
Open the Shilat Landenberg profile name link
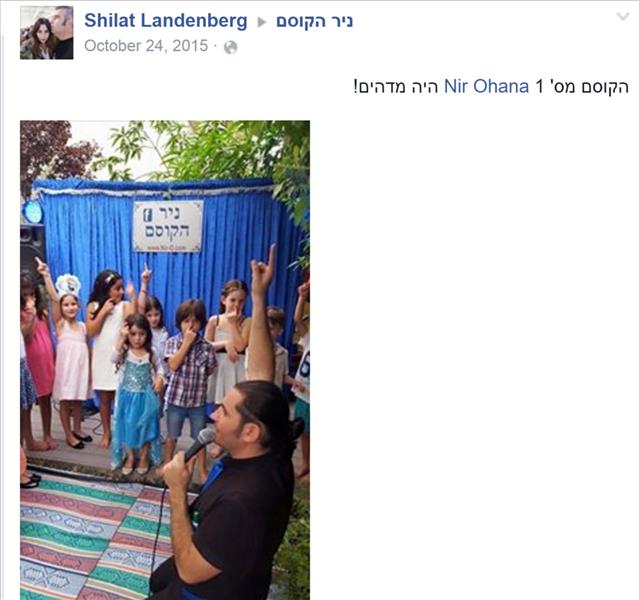pyautogui.click(x=165, y=20)
